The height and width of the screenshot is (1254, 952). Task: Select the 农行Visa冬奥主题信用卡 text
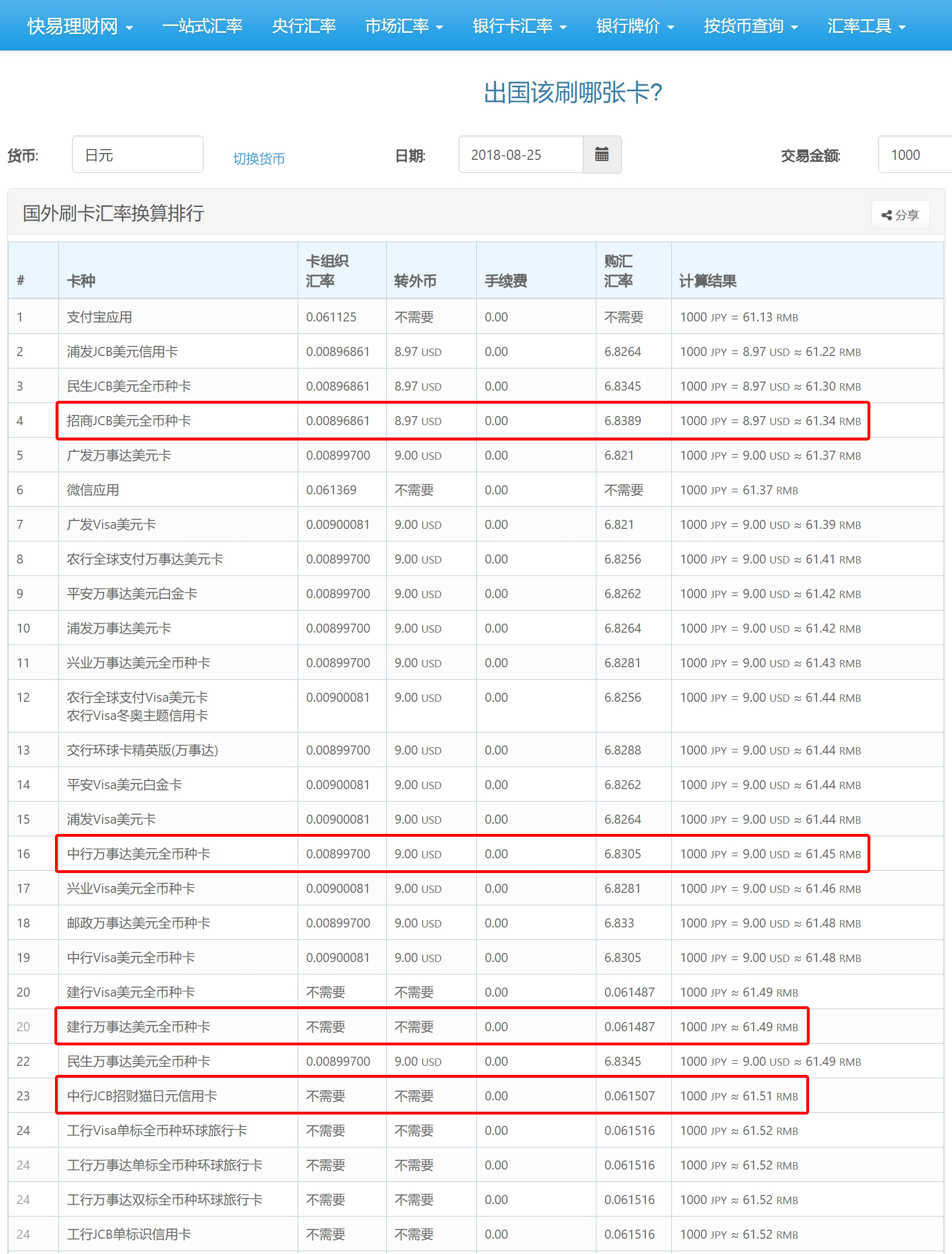point(137,715)
